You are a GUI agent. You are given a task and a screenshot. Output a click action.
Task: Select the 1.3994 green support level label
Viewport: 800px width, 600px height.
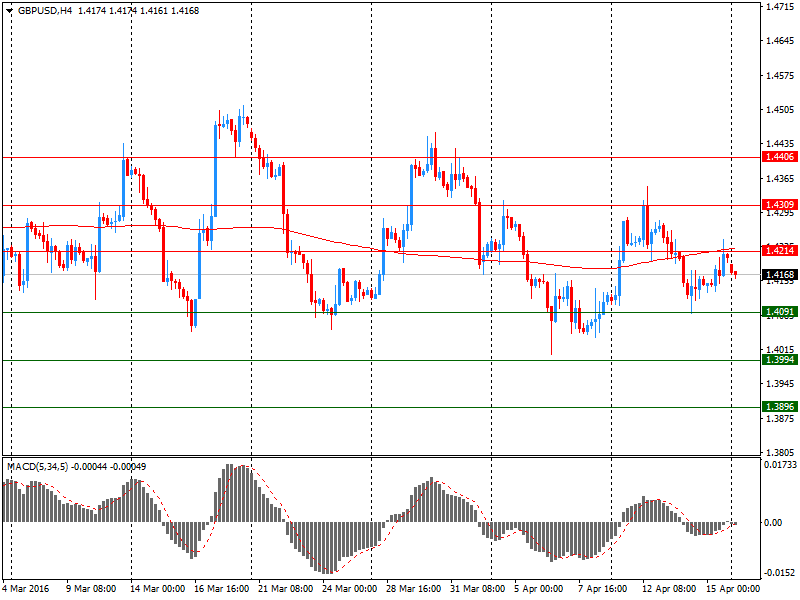pos(779,360)
